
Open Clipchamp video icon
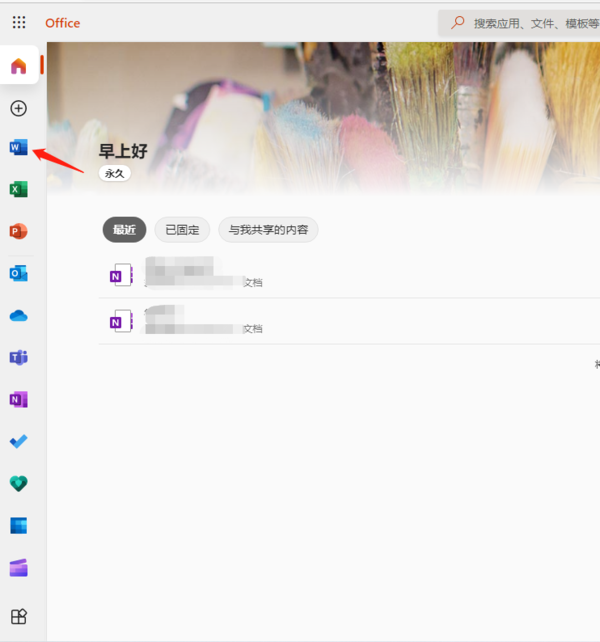pyautogui.click(x=18, y=568)
